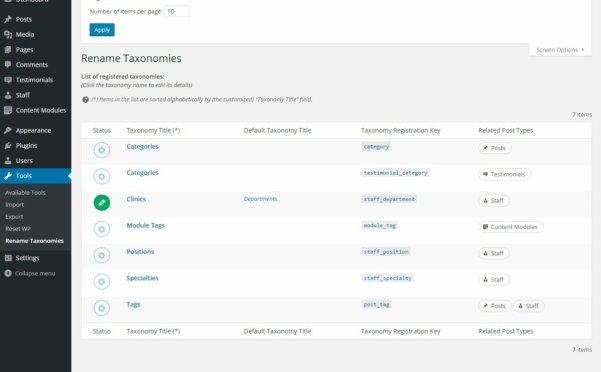
Task: Edit Categories taxonomy for testimonial_category
Action: point(142,173)
